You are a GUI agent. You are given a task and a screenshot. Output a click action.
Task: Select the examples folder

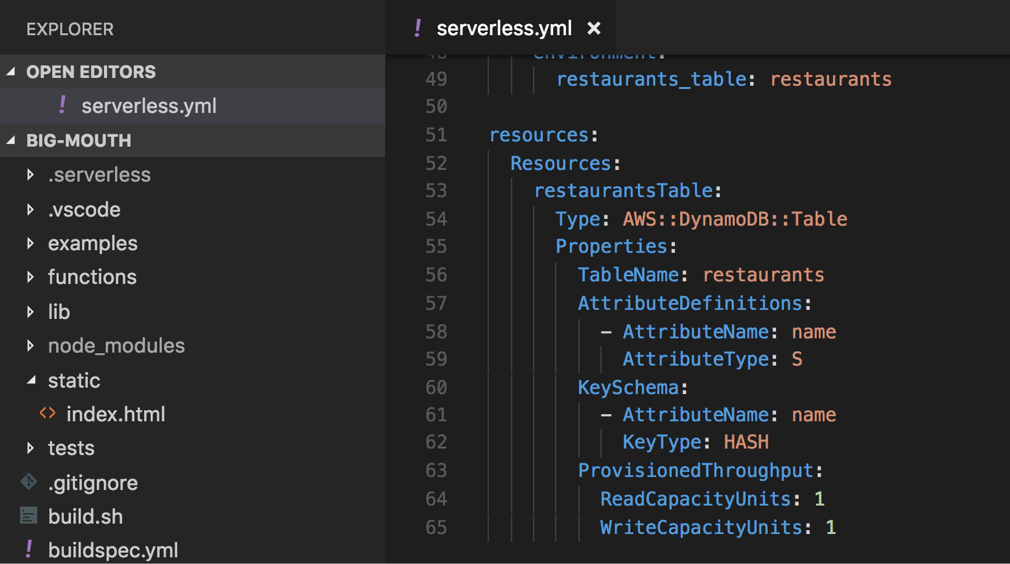[x=92, y=243]
